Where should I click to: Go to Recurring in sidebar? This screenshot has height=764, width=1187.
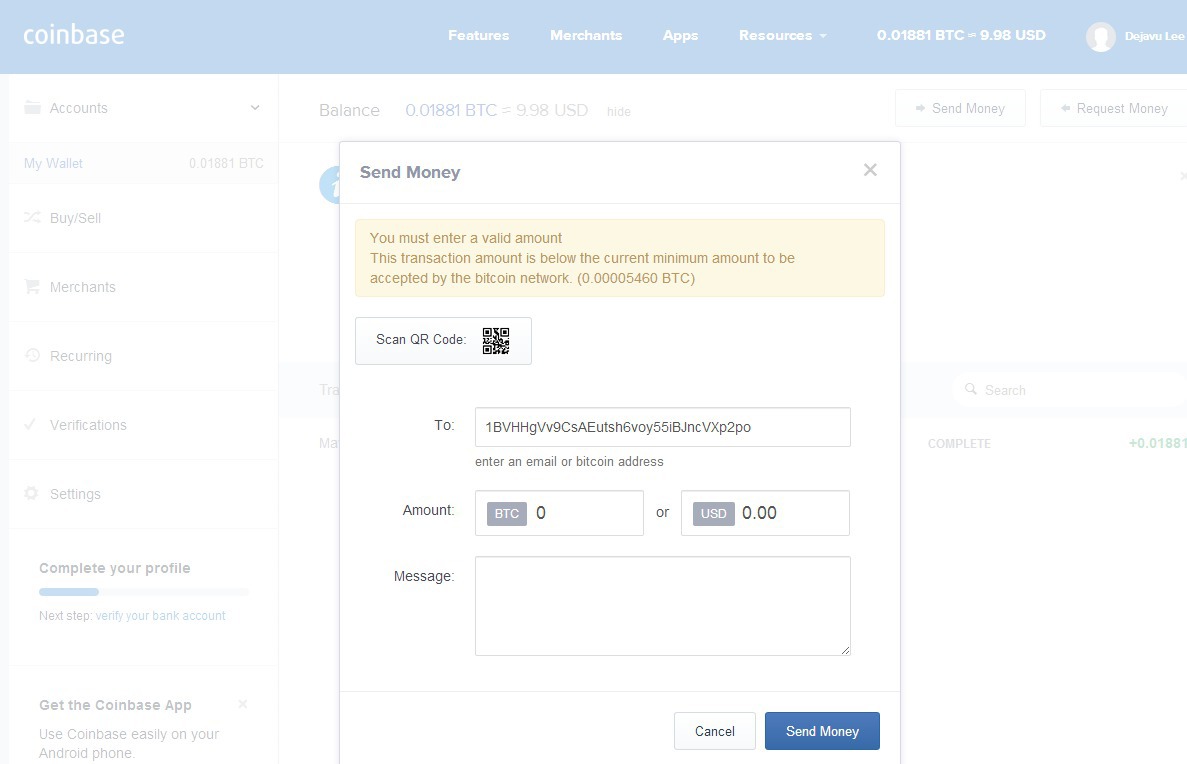point(143,356)
